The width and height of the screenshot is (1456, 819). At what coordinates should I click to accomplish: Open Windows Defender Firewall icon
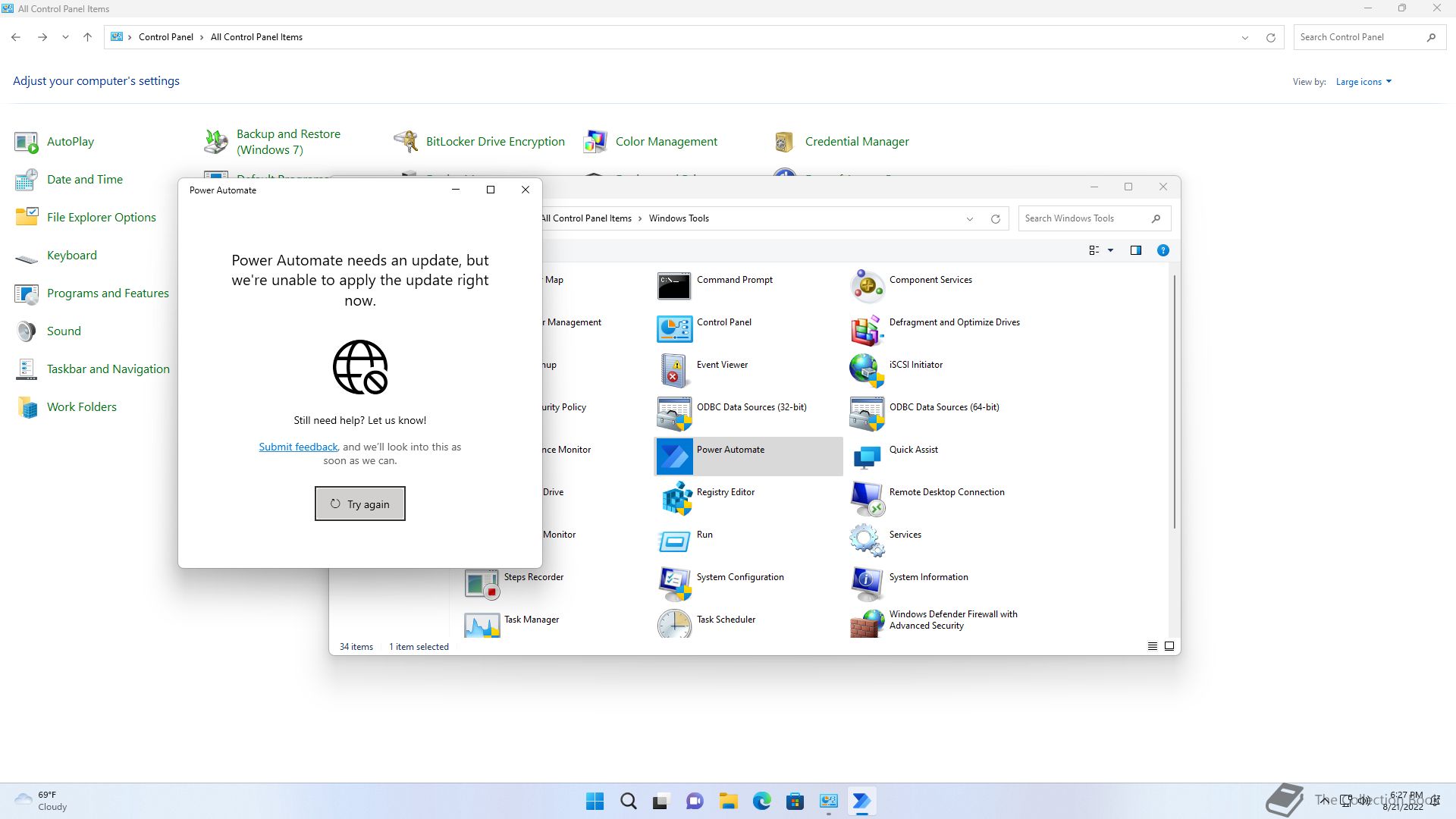pos(867,624)
